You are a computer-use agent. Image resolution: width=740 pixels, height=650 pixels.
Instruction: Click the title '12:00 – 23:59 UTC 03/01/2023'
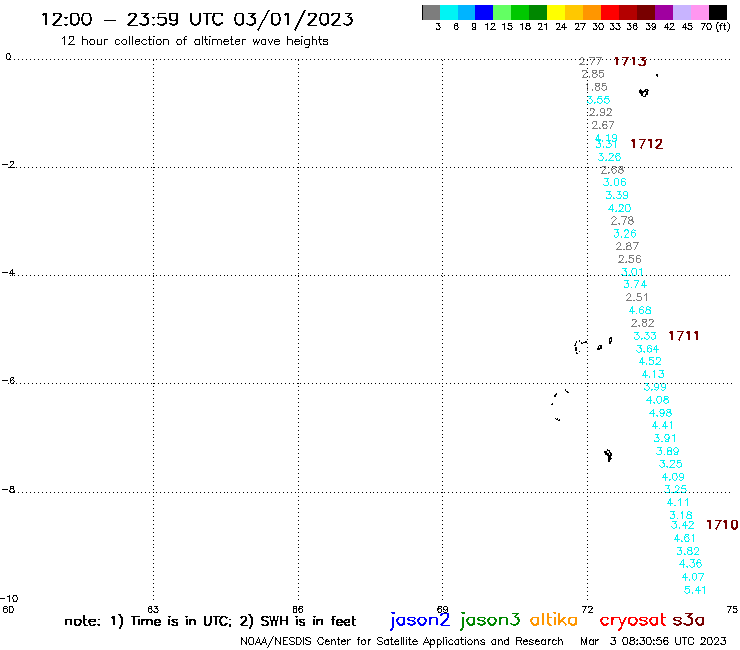(197, 20)
